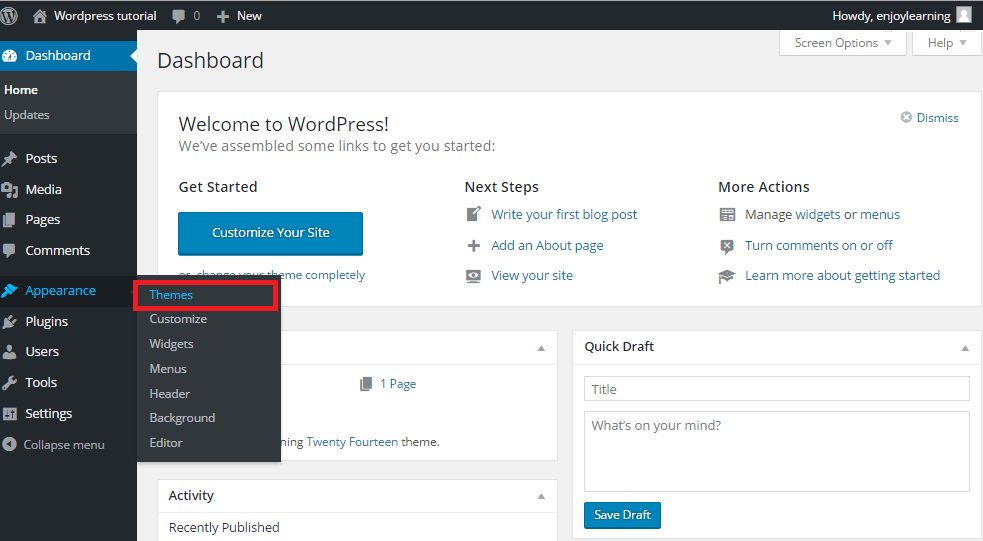
Task: Open the Plugins menu label
Action: click(x=46, y=322)
